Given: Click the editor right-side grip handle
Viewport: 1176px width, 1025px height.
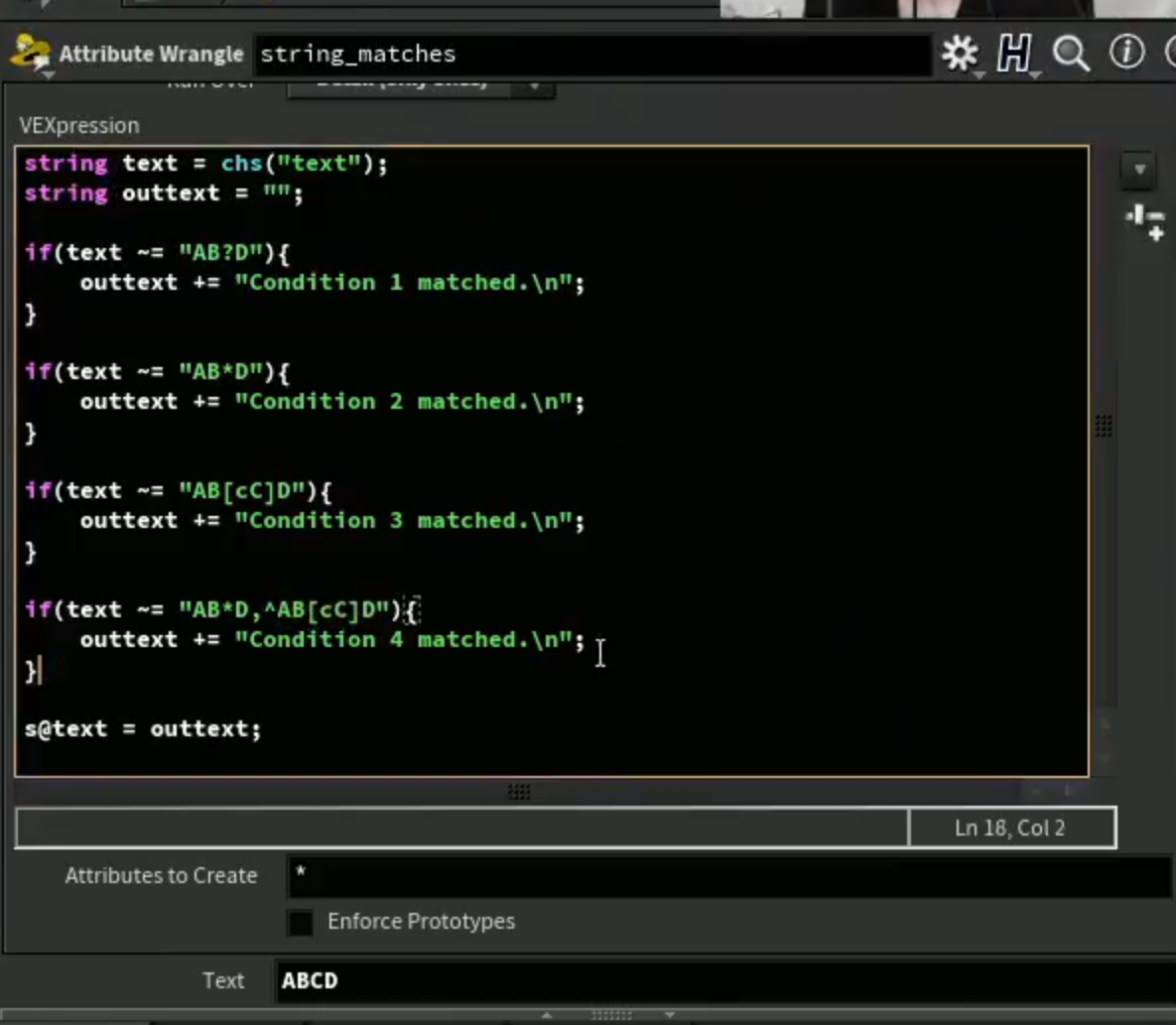Looking at the screenshot, I should tap(1104, 426).
